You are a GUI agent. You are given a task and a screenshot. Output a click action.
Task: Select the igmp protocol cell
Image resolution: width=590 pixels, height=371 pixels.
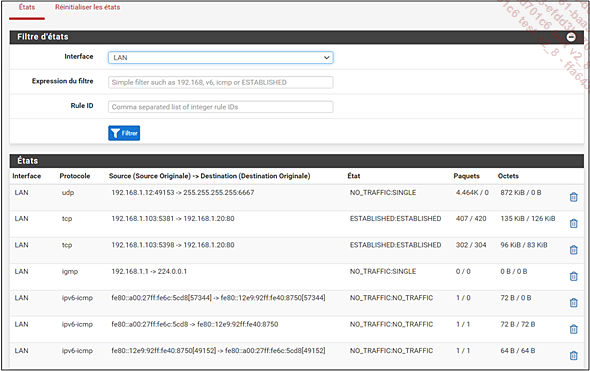tap(70, 272)
